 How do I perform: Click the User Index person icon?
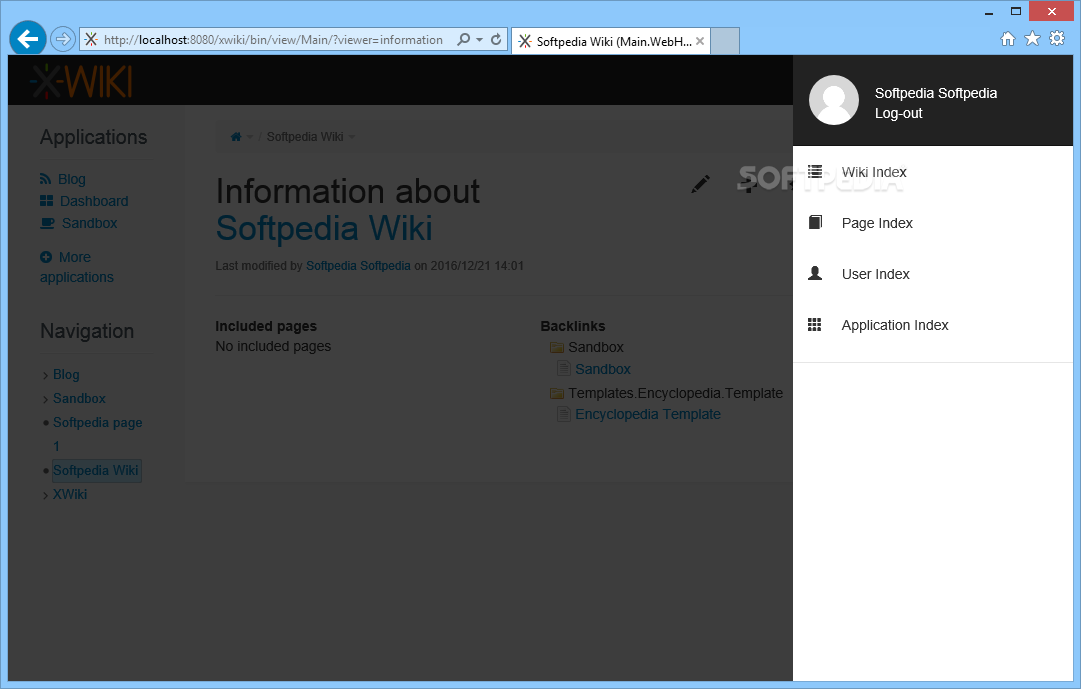click(815, 273)
